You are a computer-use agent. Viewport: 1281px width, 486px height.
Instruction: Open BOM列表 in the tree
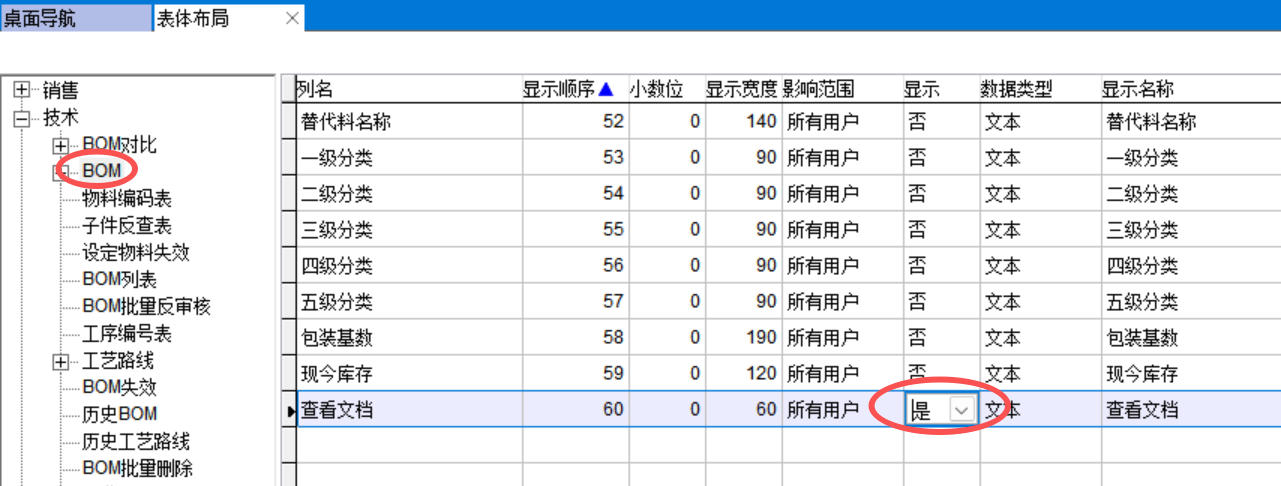[x=119, y=280]
